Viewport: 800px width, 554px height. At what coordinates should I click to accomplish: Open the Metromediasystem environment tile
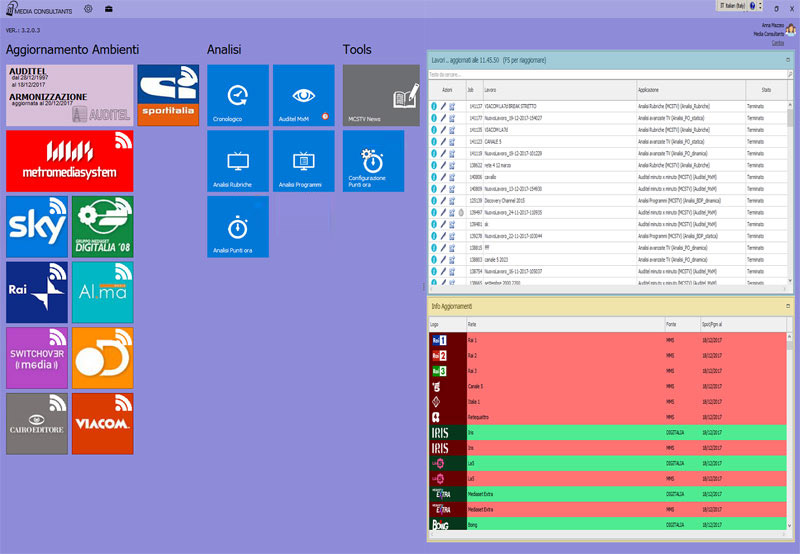tap(69, 160)
